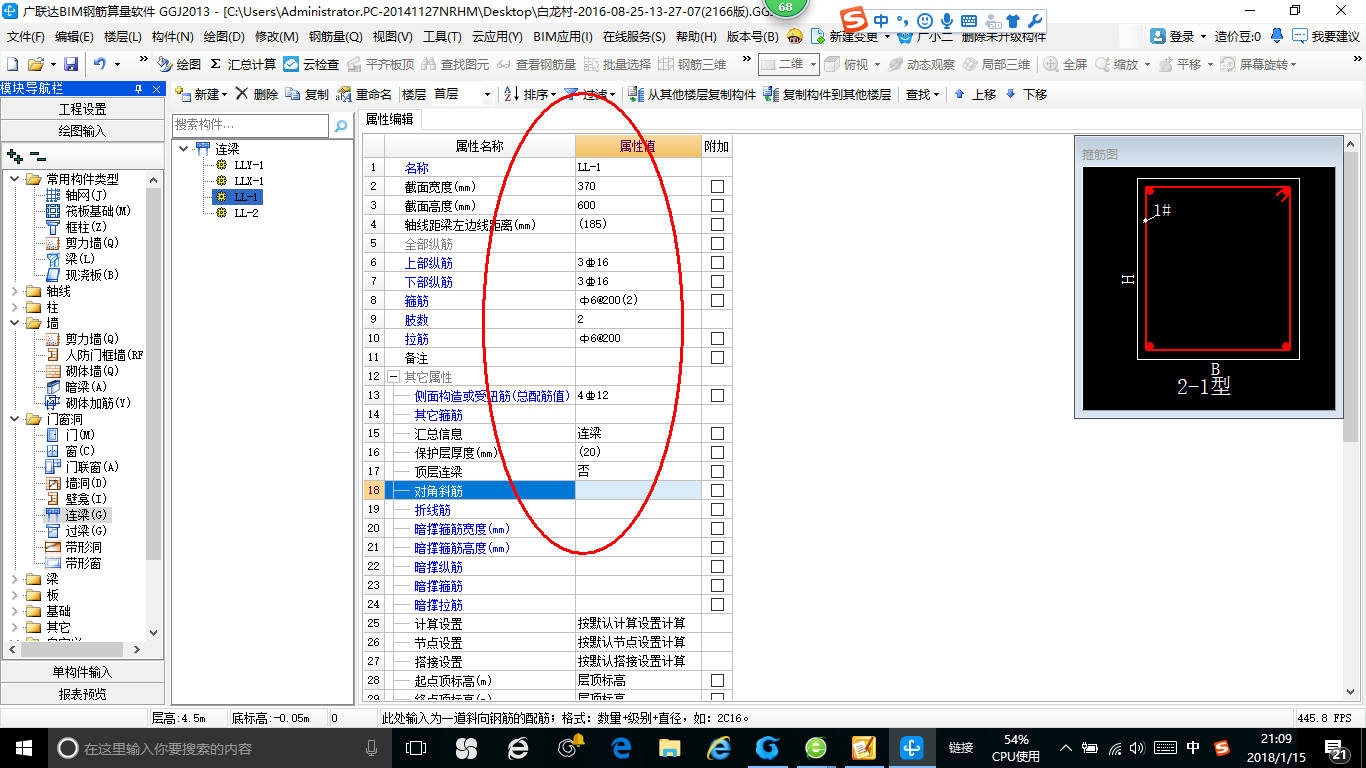1366x768 pixels.
Task: Open the 文件(F) menu
Action: coord(26,37)
